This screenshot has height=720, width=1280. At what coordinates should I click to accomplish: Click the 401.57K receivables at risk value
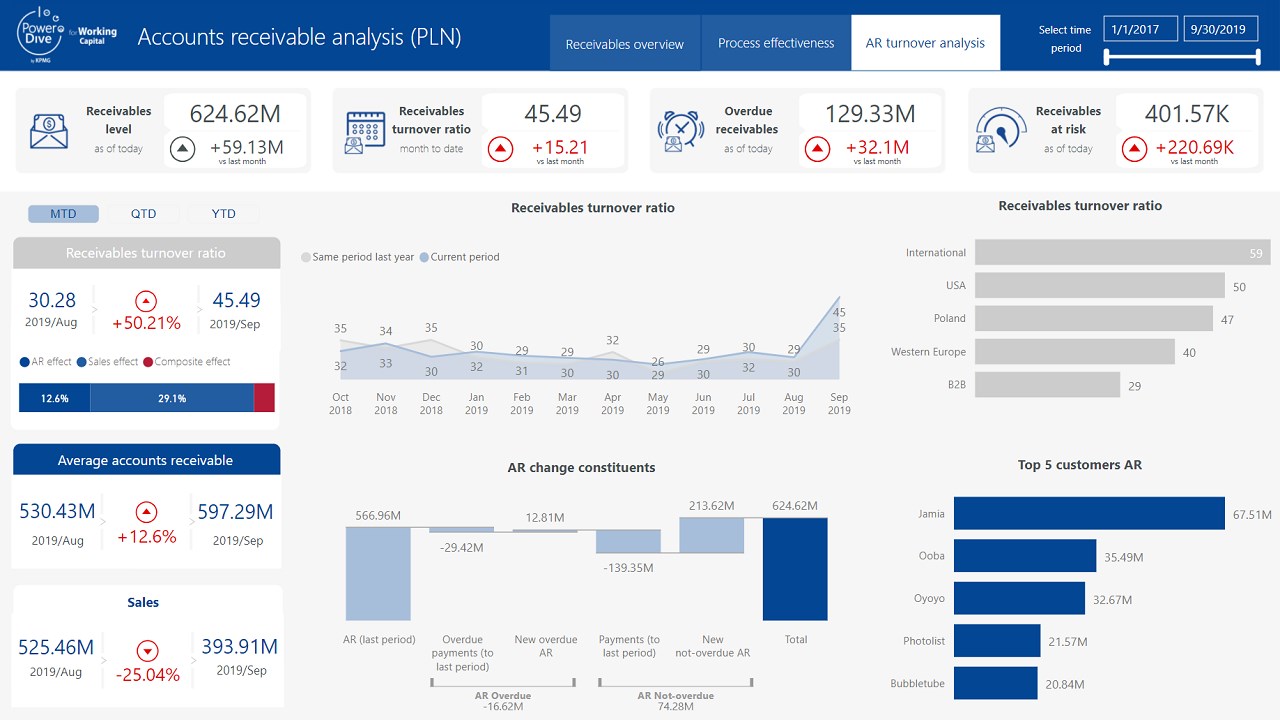tap(1187, 113)
